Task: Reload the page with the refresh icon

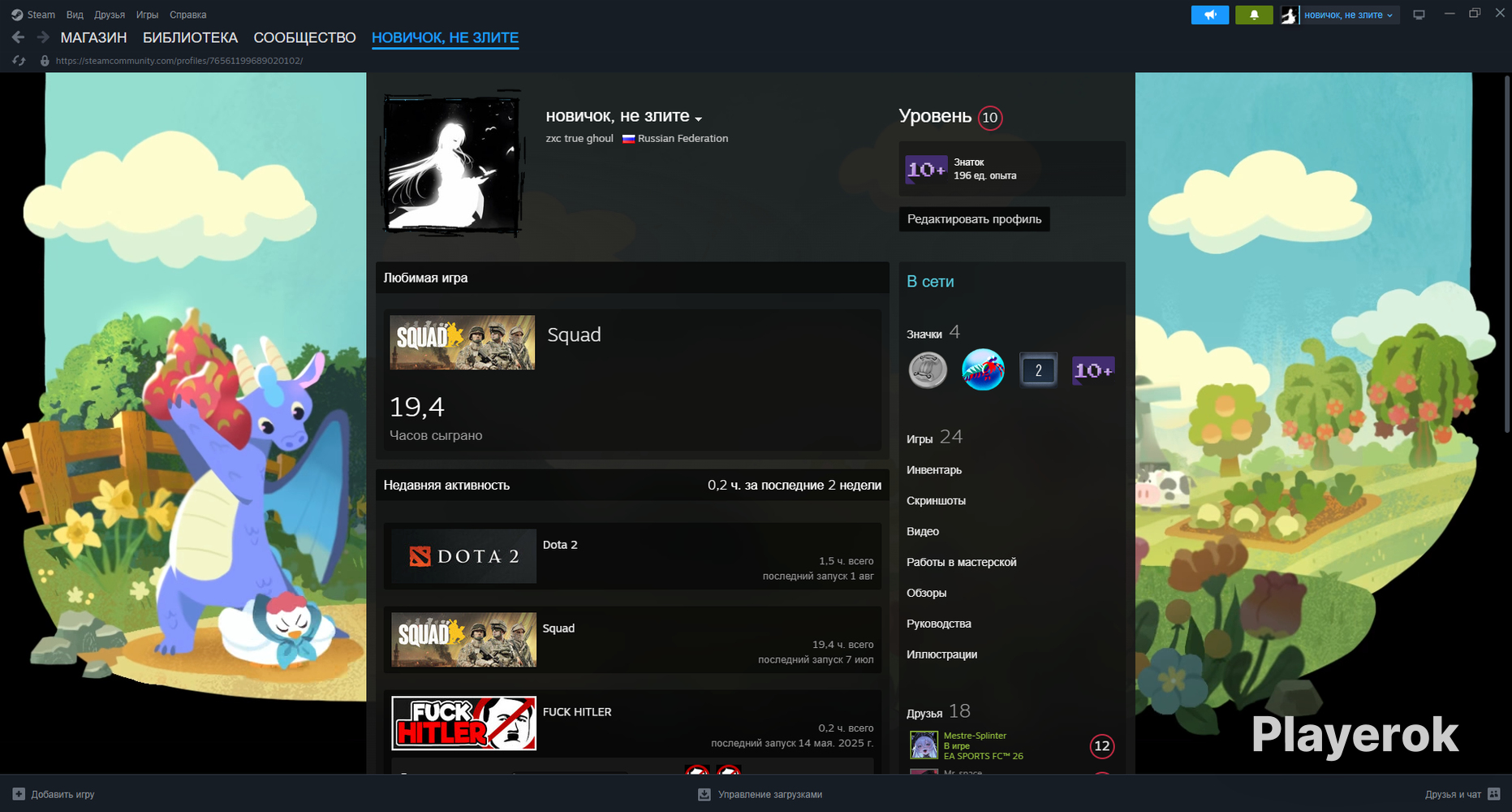Action: coord(19,61)
